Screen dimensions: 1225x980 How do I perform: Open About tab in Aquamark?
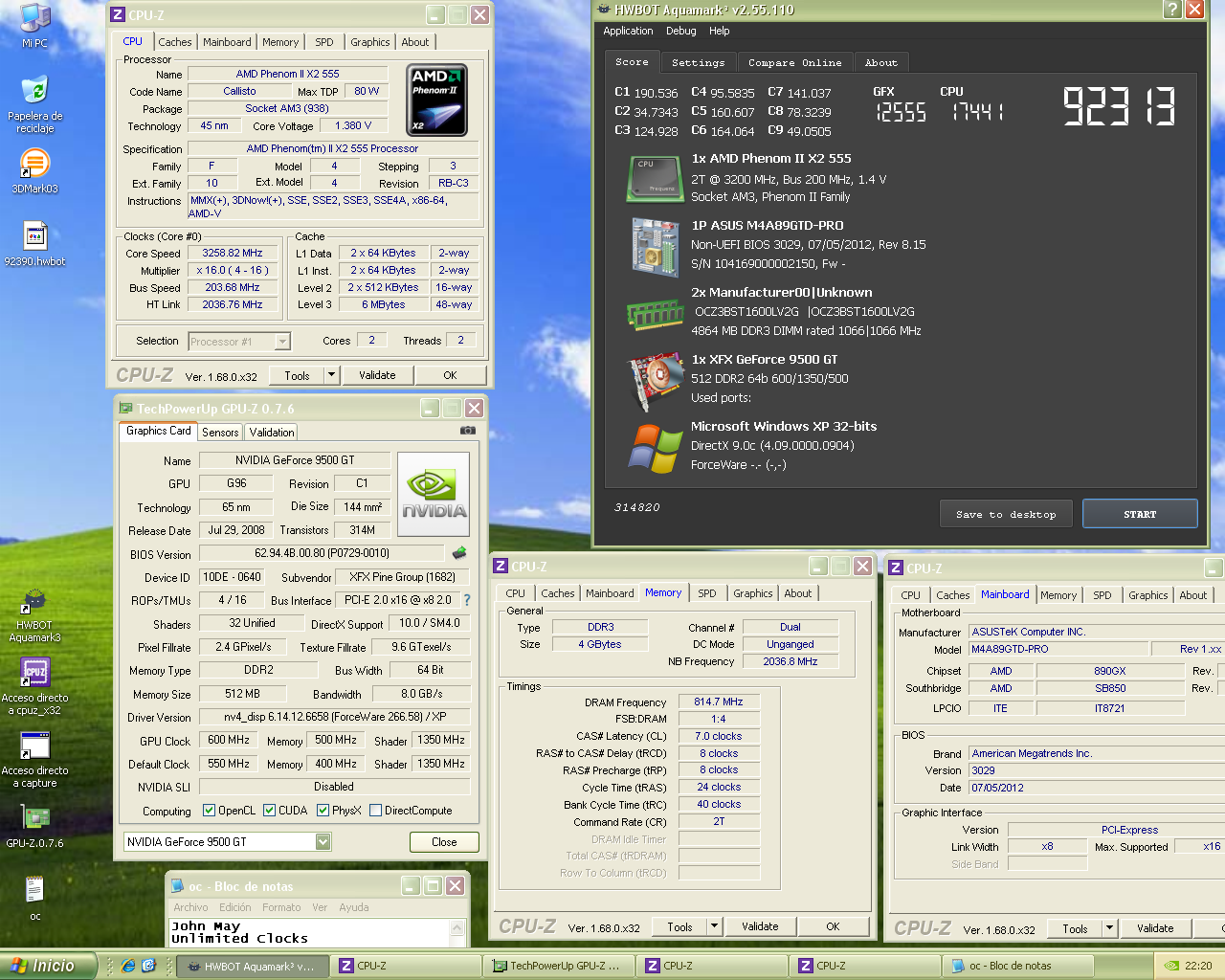(x=881, y=63)
